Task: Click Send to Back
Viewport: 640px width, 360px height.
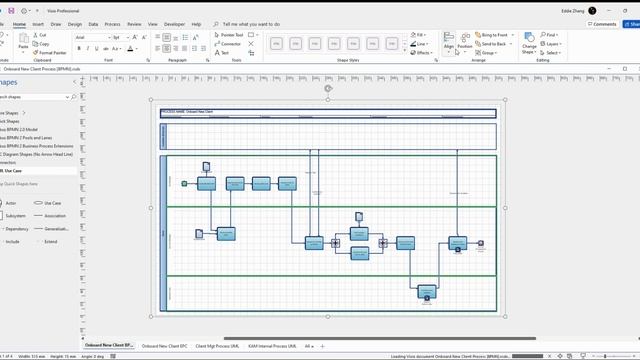Action: pyautogui.click(x=491, y=44)
